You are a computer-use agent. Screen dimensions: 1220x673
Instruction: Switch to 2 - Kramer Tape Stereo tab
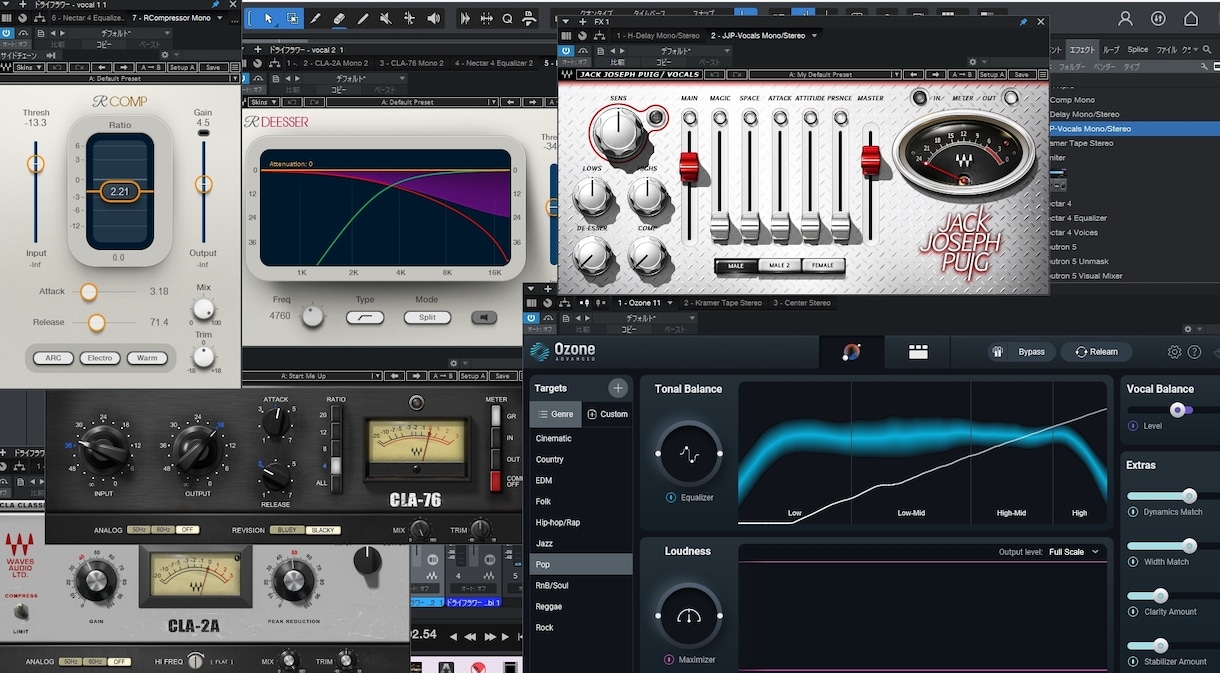click(723, 302)
